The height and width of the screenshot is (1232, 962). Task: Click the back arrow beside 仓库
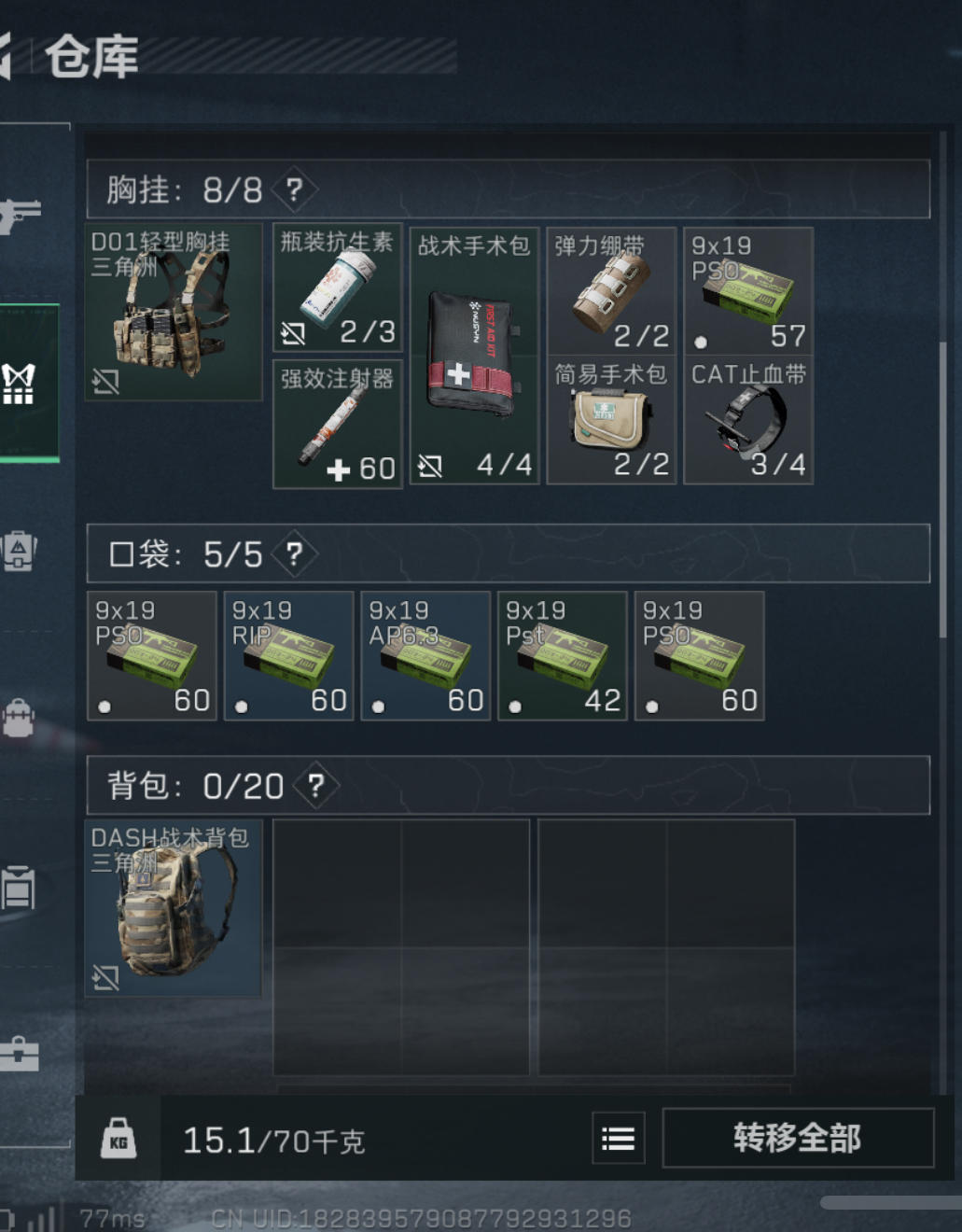pos(6,56)
